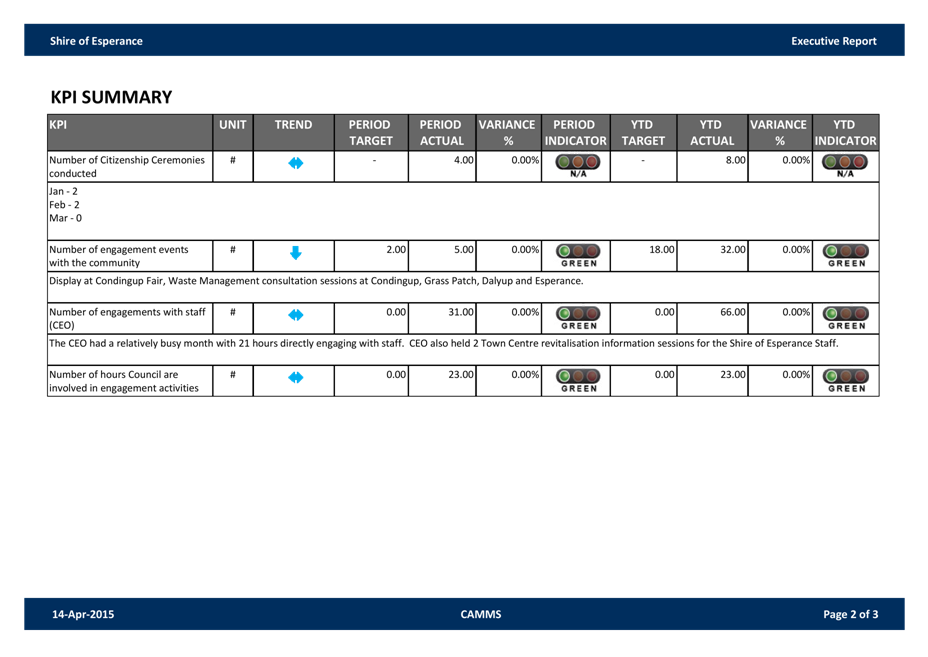This screenshot has height=657, width=928.
Task: Click the trend icon for staff engagements row
Action: tap(295, 316)
